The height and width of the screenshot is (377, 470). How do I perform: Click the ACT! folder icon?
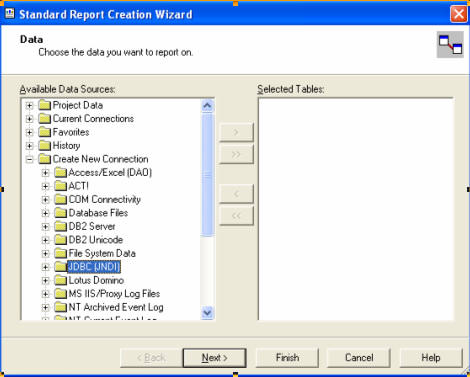coord(60,186)
